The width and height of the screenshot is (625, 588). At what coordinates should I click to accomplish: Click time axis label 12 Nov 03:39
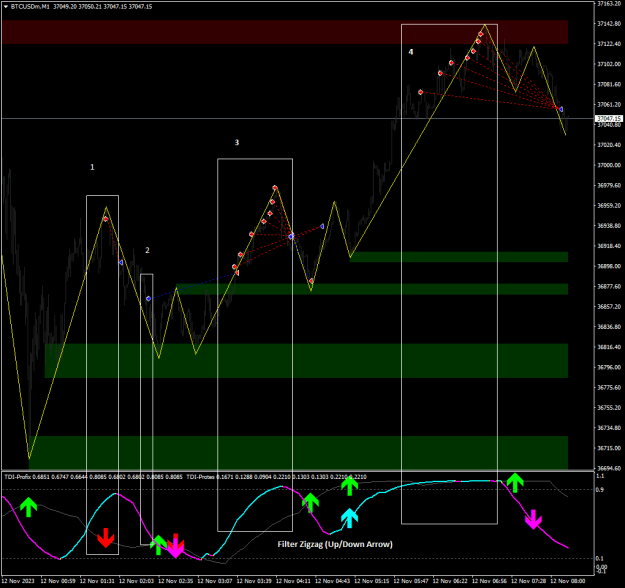point(254,581)
